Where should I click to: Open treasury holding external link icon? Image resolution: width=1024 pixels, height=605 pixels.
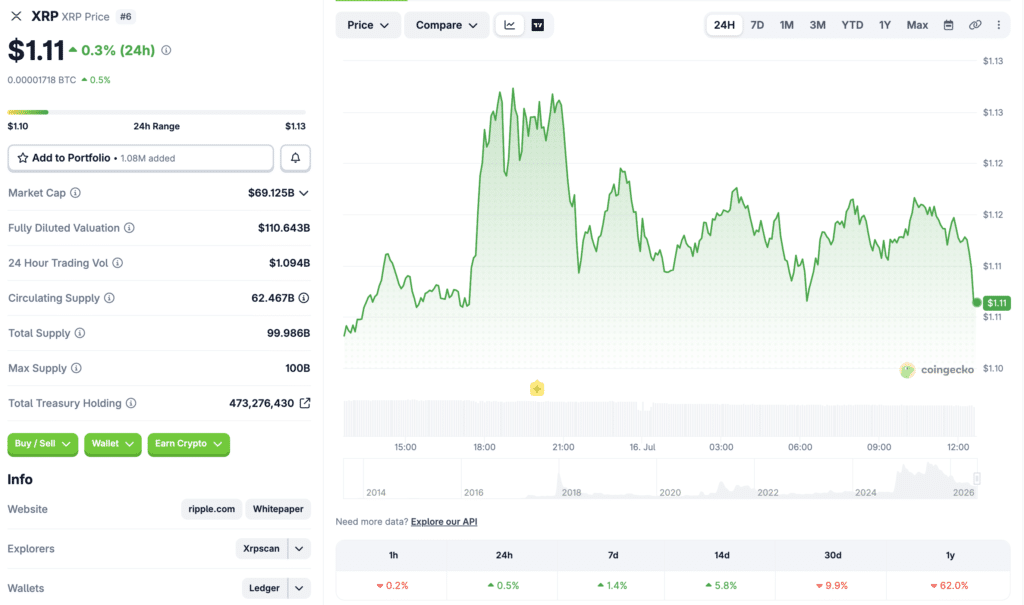point(305,403)
